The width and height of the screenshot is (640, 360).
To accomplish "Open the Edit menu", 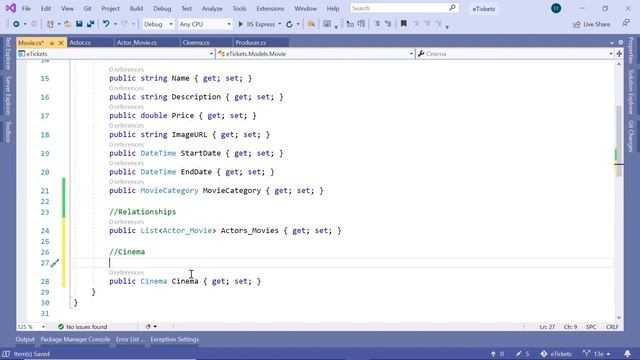I will click(46, 8).
